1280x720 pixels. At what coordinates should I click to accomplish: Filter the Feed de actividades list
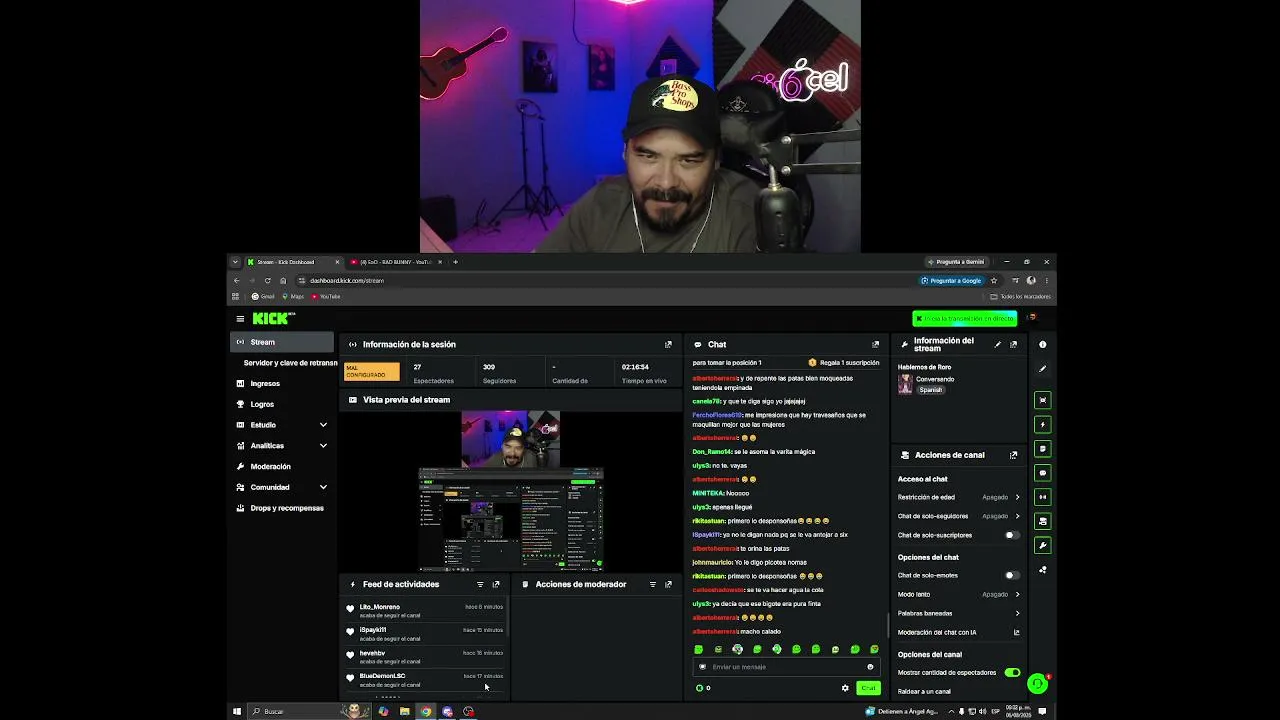(x=480, y=585)
